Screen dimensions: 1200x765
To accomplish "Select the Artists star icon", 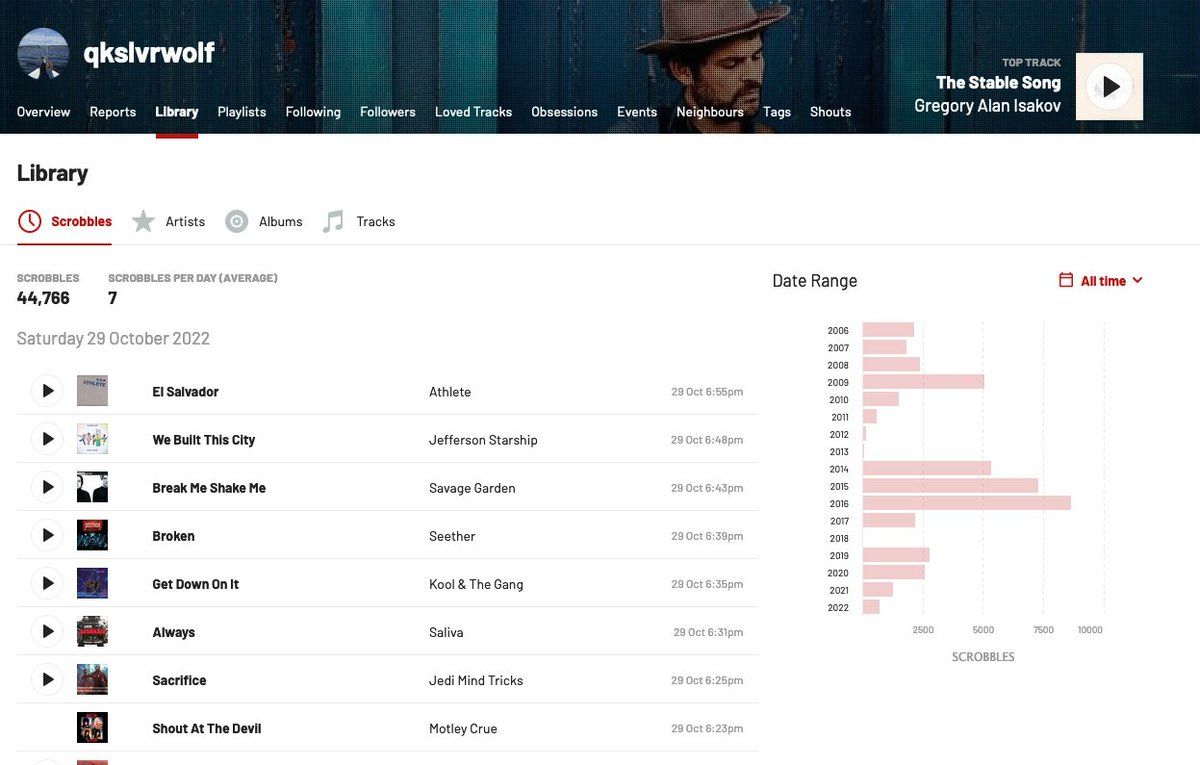I will [x=144, y=221].
